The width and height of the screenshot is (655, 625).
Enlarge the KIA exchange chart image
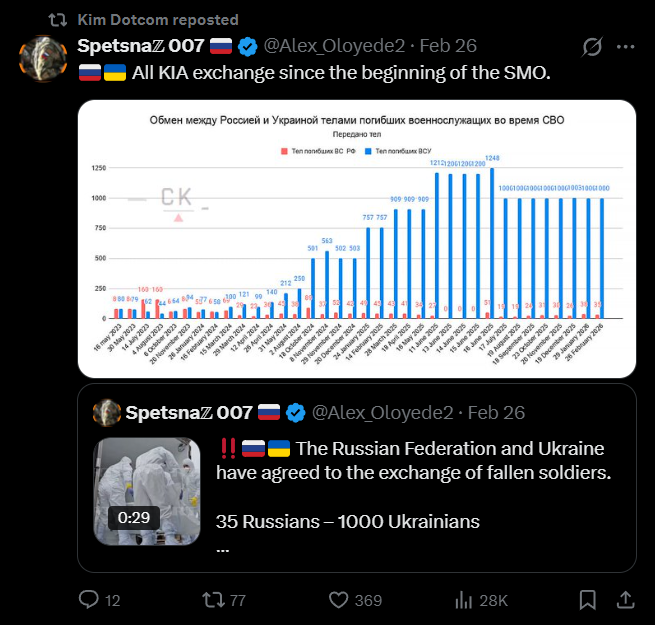click(x=356, y=238)
